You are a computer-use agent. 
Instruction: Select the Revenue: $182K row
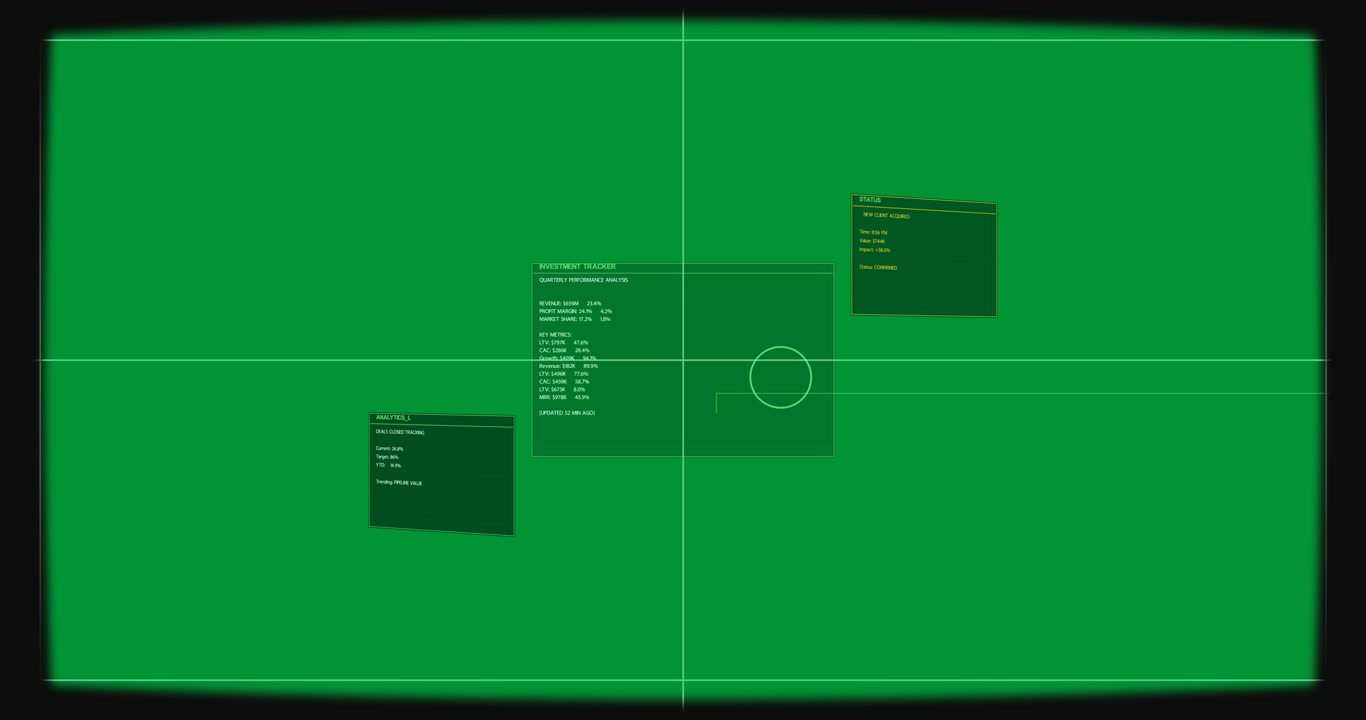coord(568,366)
